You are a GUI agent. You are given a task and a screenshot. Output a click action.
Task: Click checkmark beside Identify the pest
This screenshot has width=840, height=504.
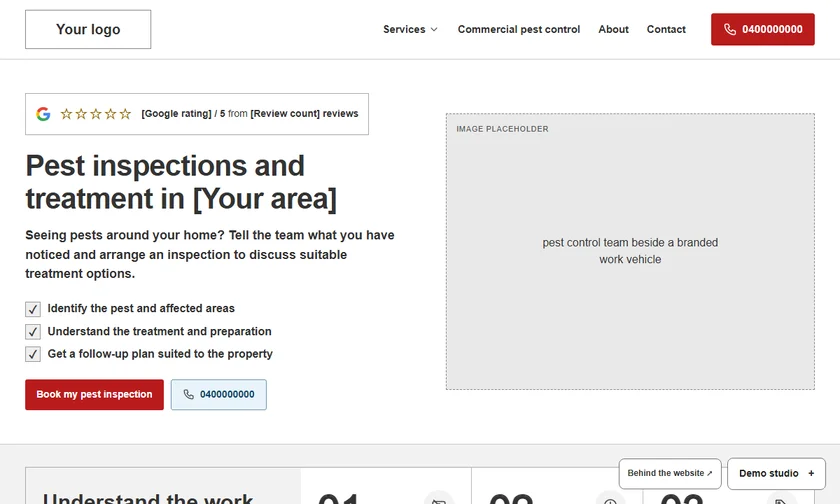pyautogui.click(x=33, y=309)
